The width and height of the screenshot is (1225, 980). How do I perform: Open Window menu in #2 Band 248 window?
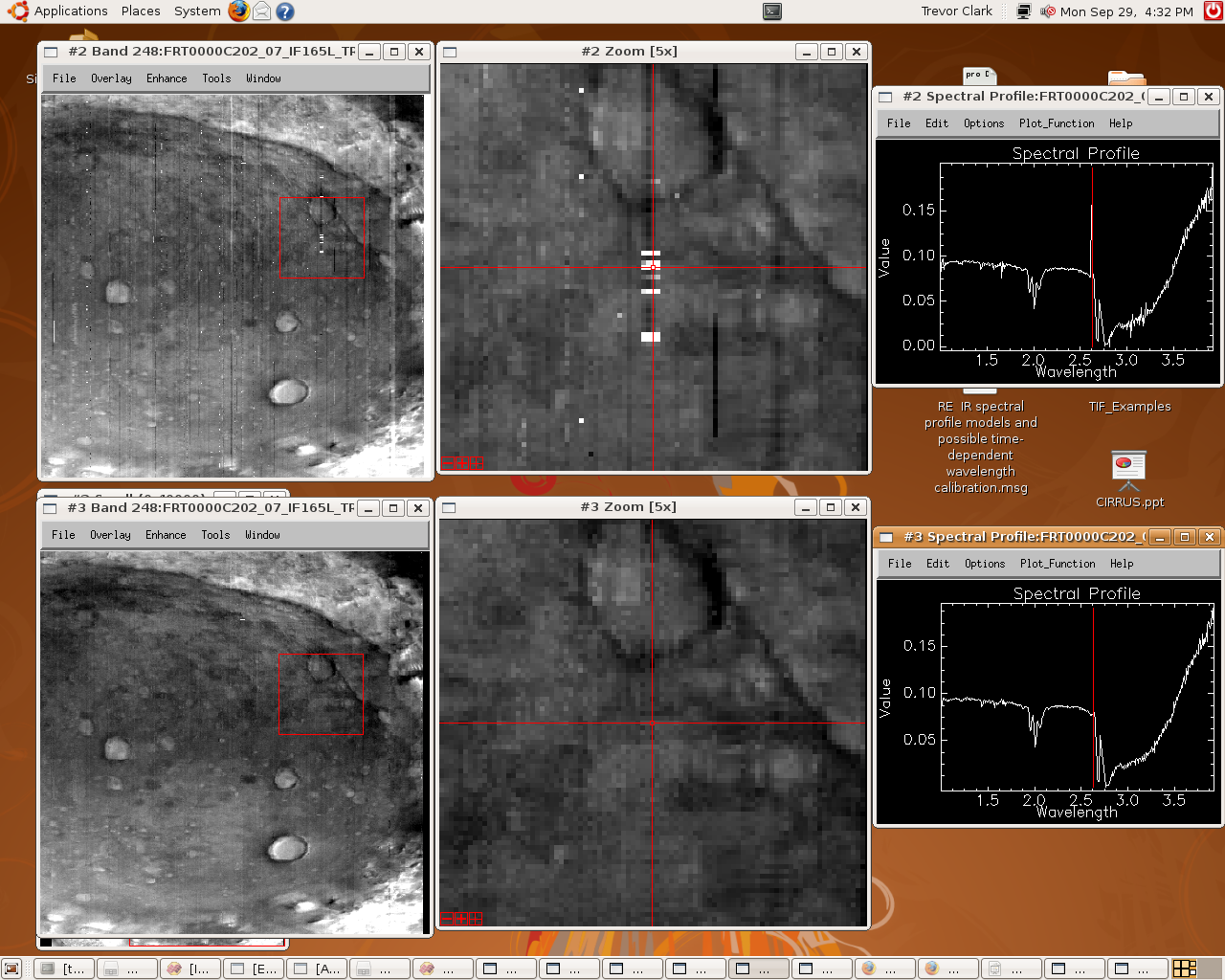point(263,78)
